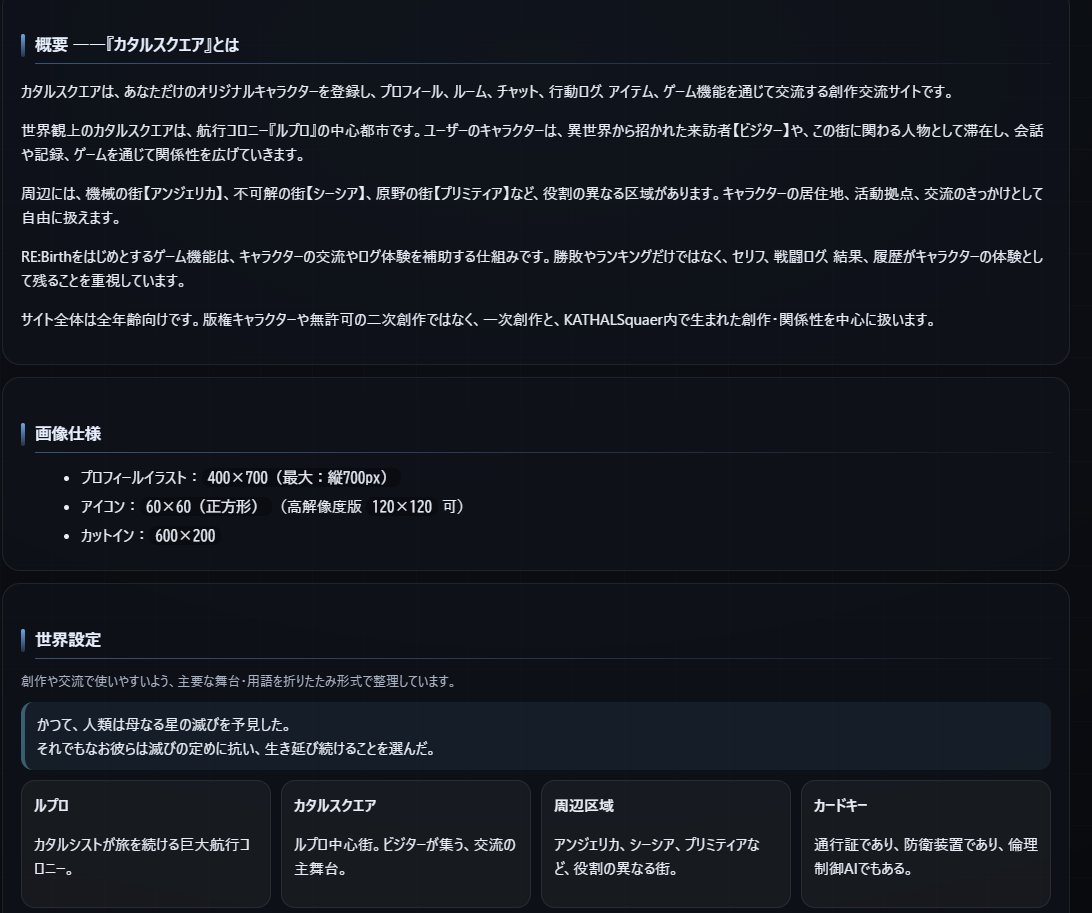Open the 周辺区域 world setting card
The width and height of the screenshot is (1092, 913).
point(665,843)
